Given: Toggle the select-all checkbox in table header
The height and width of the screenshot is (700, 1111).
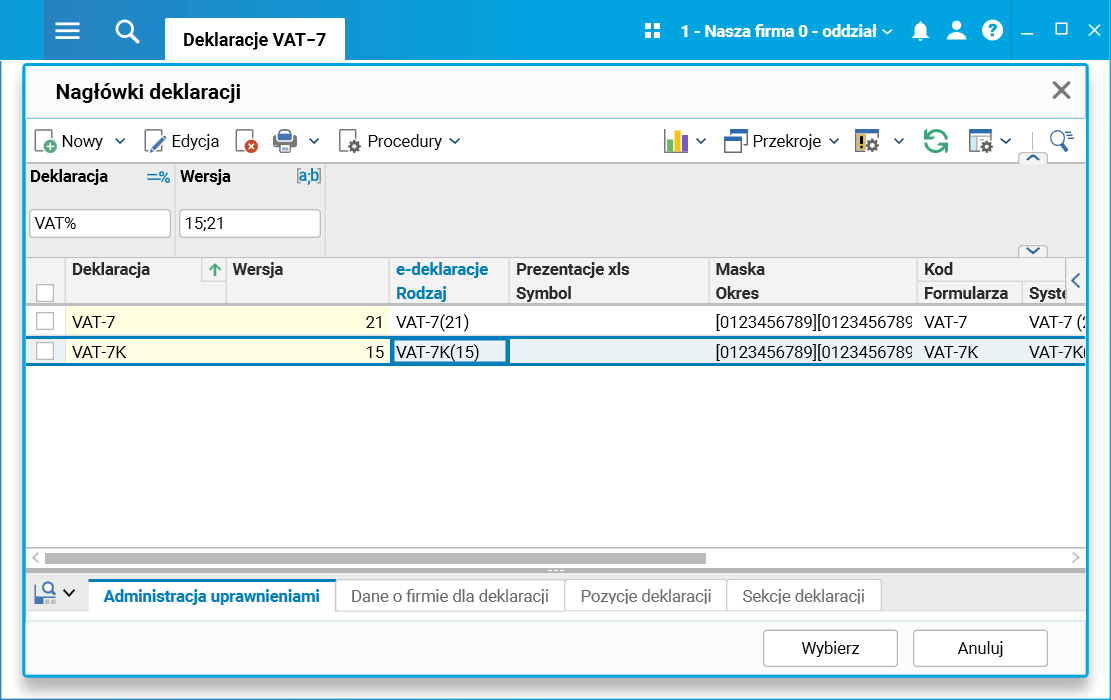Looking at the screenshot, I should pyautogui.click(x=45, y=293).
